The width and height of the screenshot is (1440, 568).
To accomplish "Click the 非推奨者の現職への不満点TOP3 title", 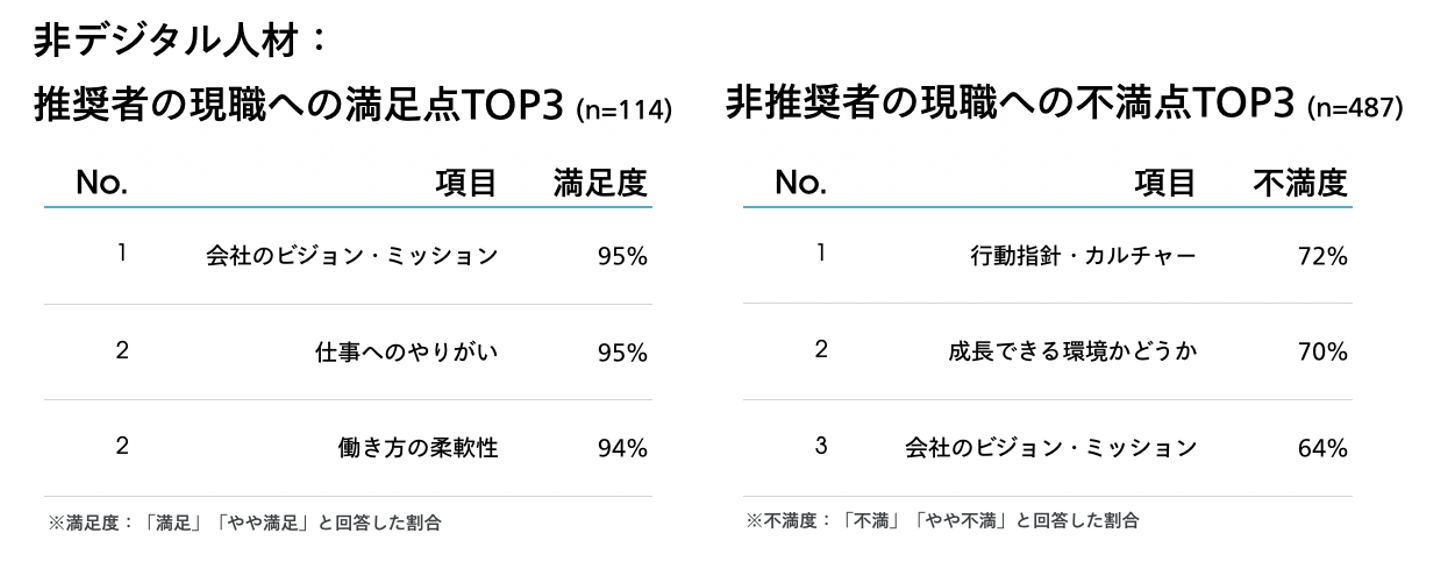I will click(x=1010, y=104).
